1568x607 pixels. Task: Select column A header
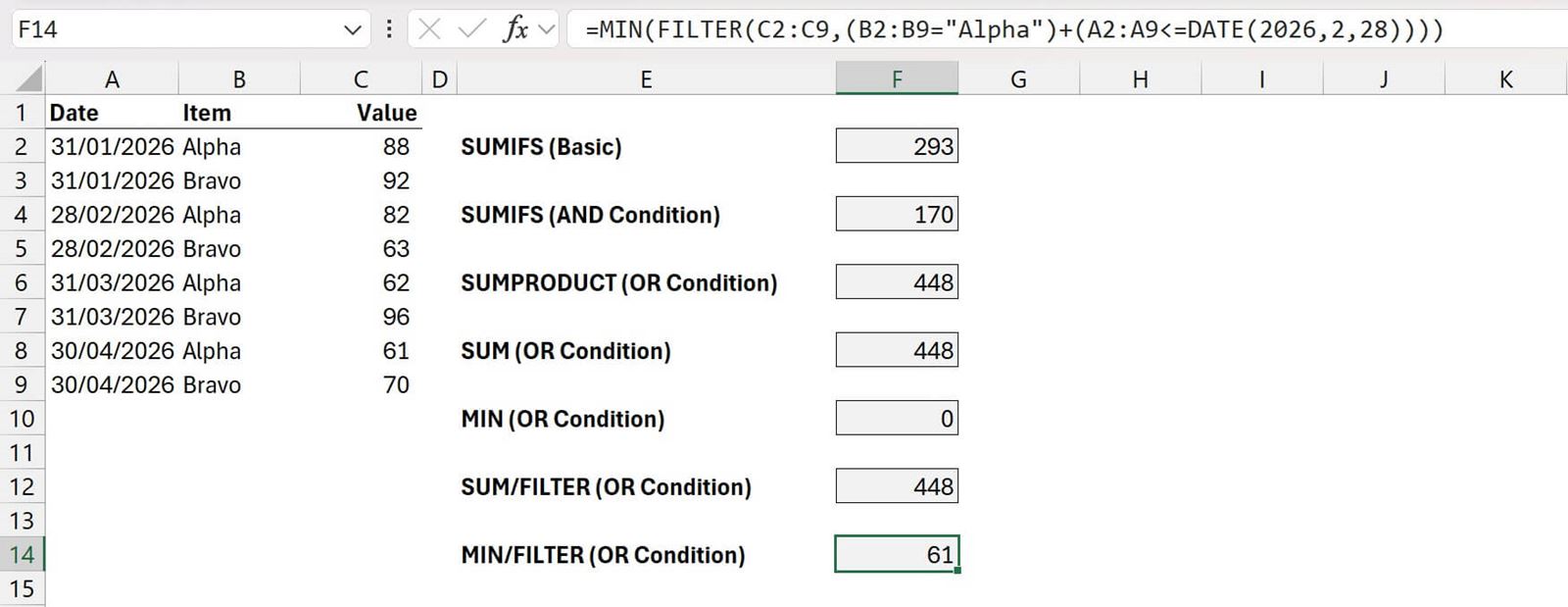click(x=112, y=77)
